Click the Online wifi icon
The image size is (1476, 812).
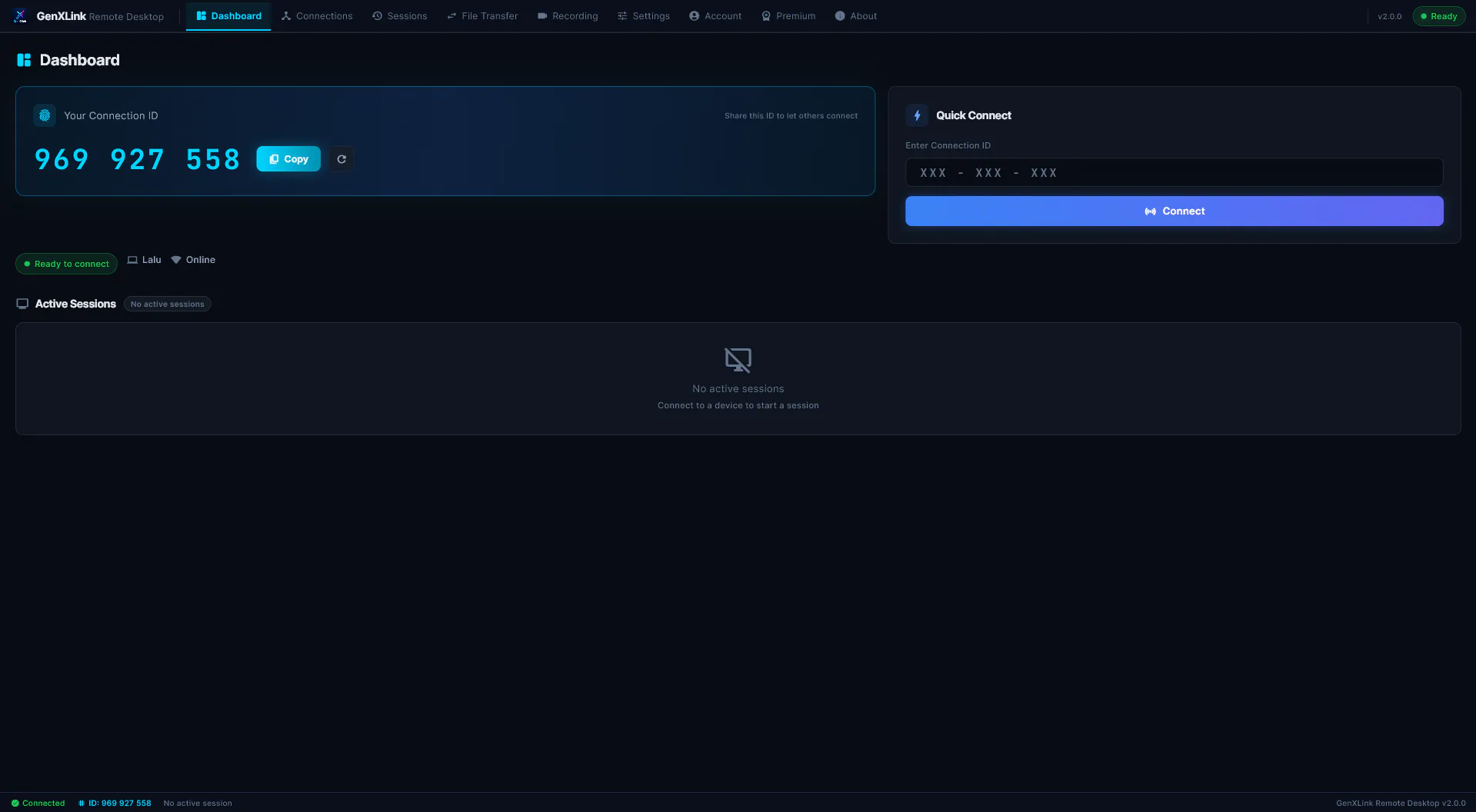[176, 260]
